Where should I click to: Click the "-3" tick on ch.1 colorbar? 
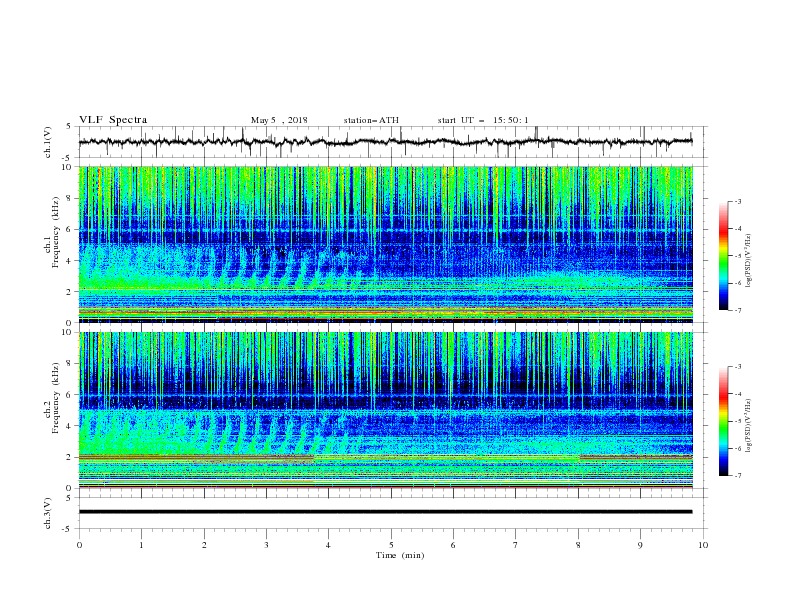pyautogui.click(x=737, y=201)
